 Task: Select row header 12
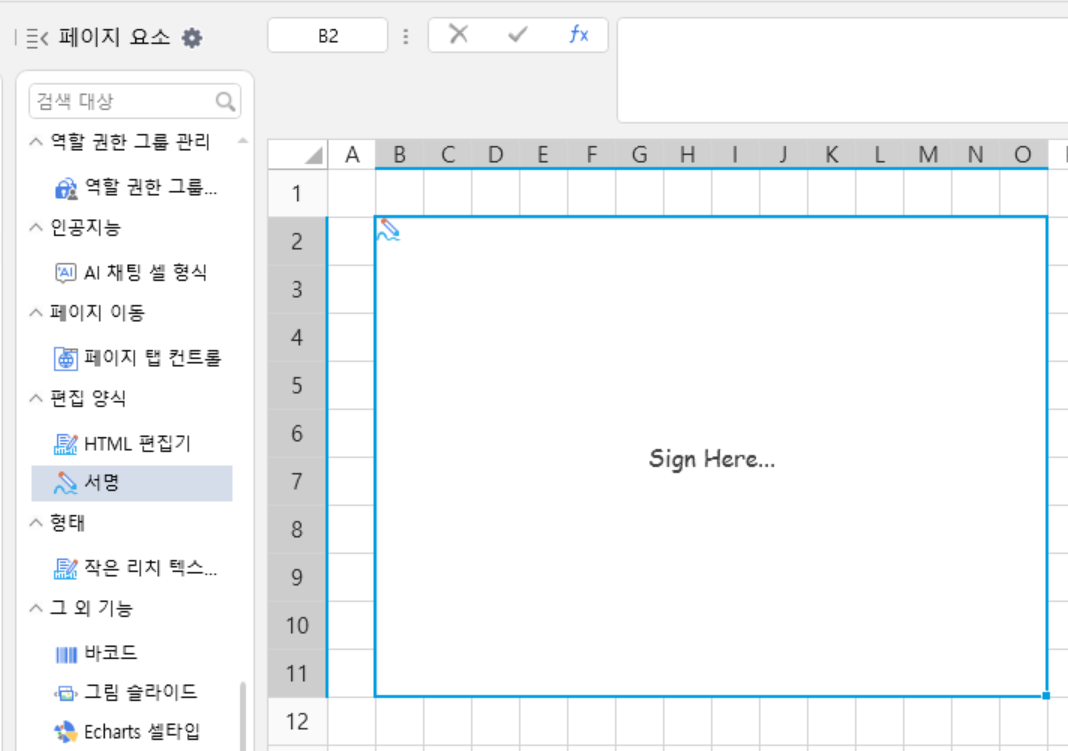tap(298, 721)
